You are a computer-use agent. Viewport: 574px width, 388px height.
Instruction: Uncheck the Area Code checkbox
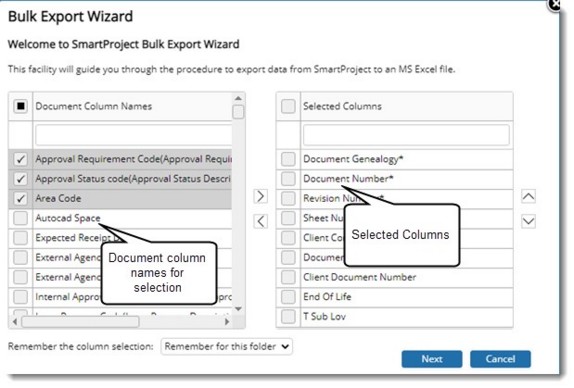tap(20, 198)
